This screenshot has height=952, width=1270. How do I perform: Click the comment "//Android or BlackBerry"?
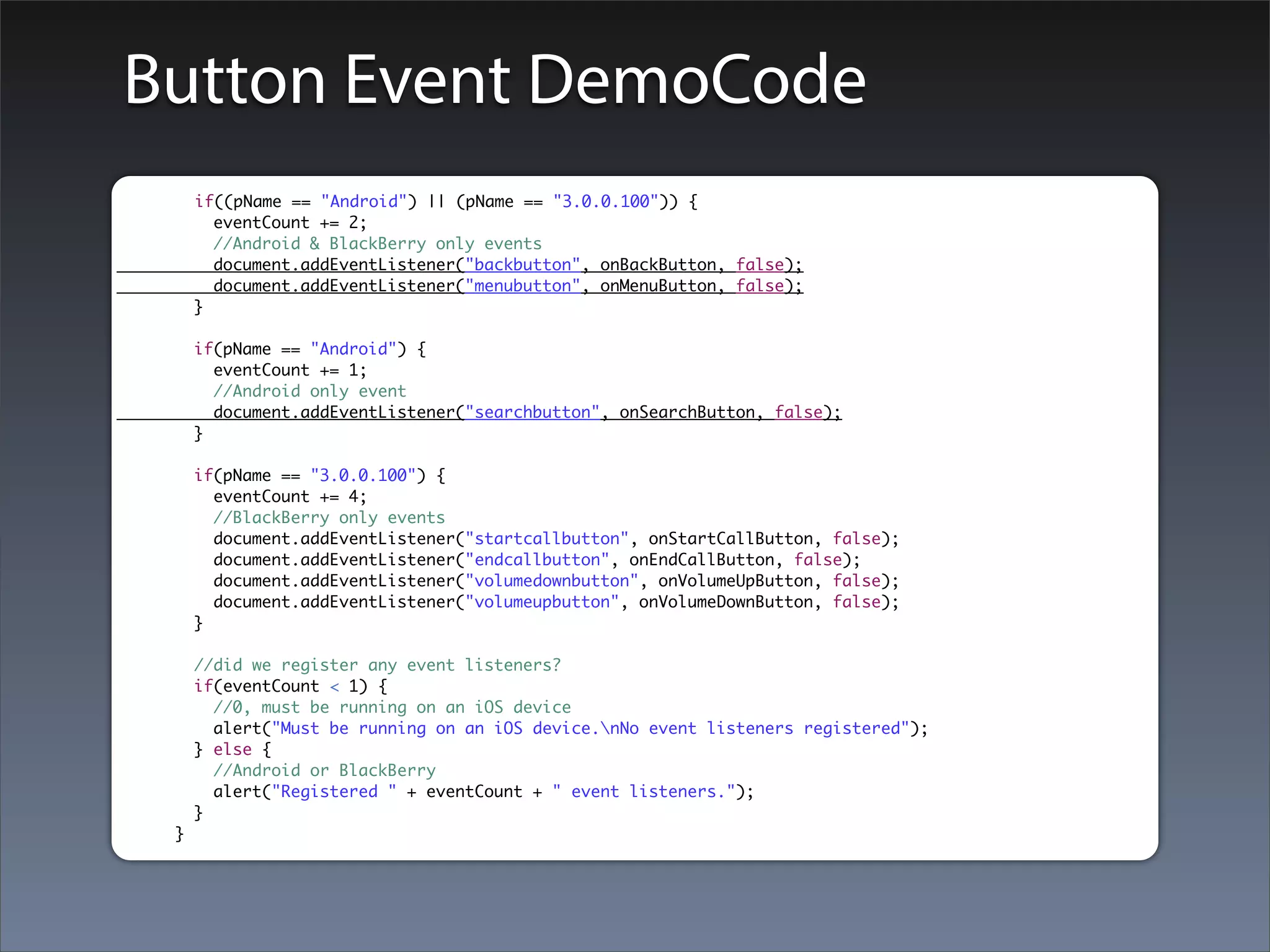point(325,770)
